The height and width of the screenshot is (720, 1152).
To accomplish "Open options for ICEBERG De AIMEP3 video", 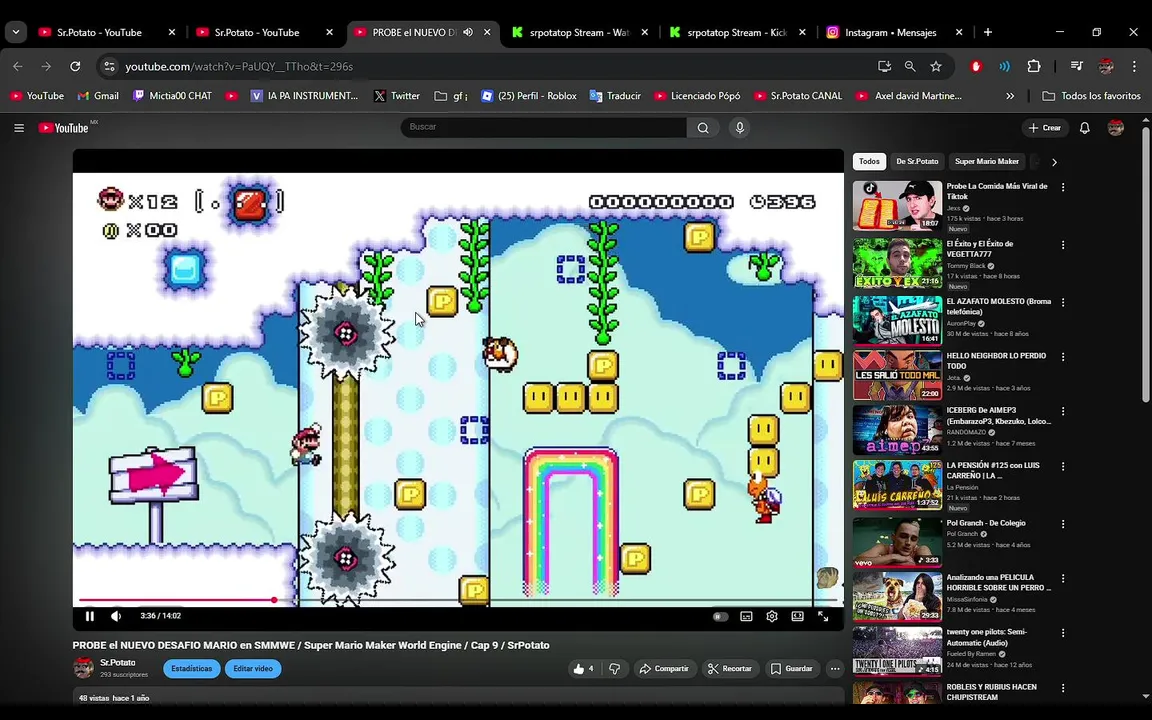I will (x=1062, y=411).
